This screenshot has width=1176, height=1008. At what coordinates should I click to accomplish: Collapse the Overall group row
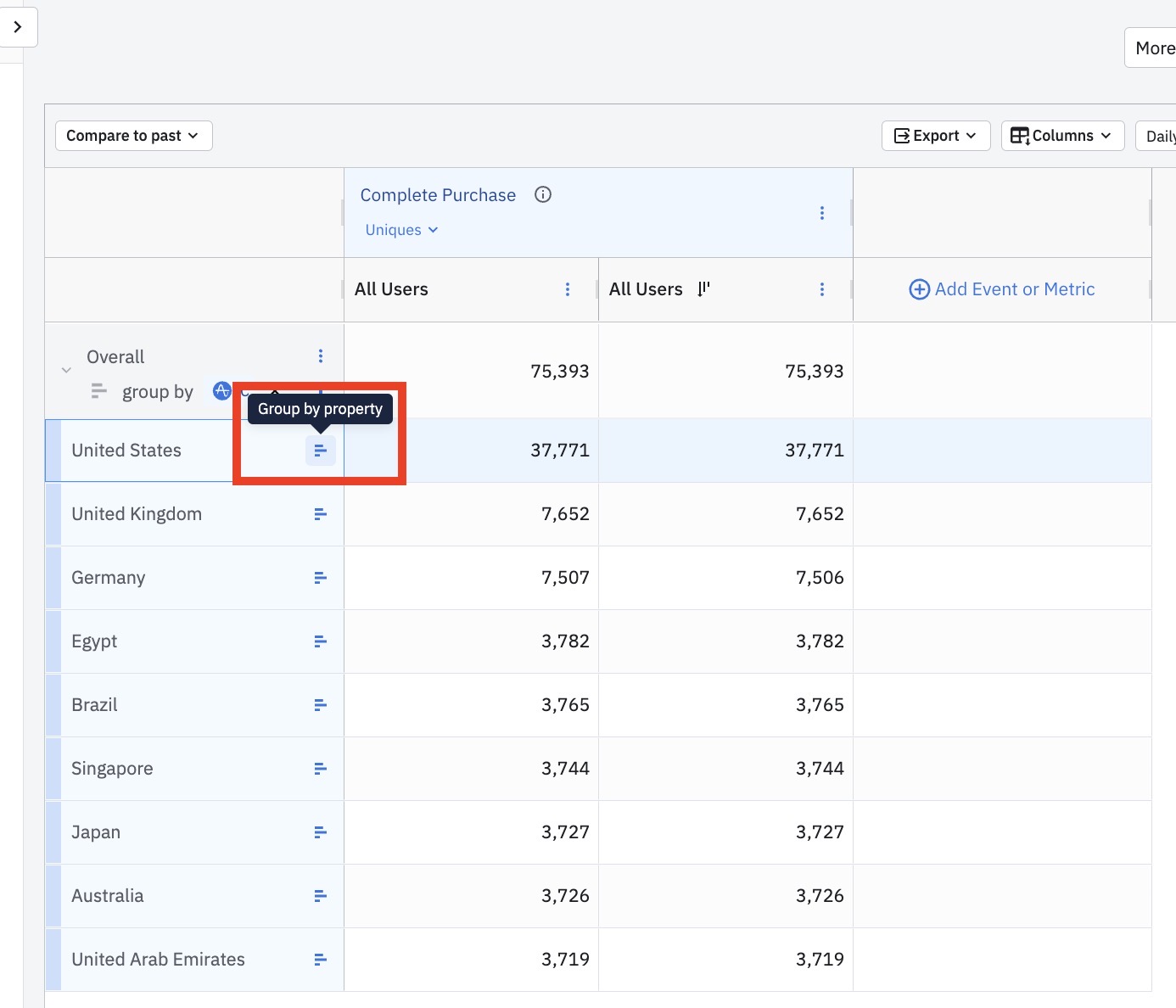pyautogui.click(x=66, y=370)
